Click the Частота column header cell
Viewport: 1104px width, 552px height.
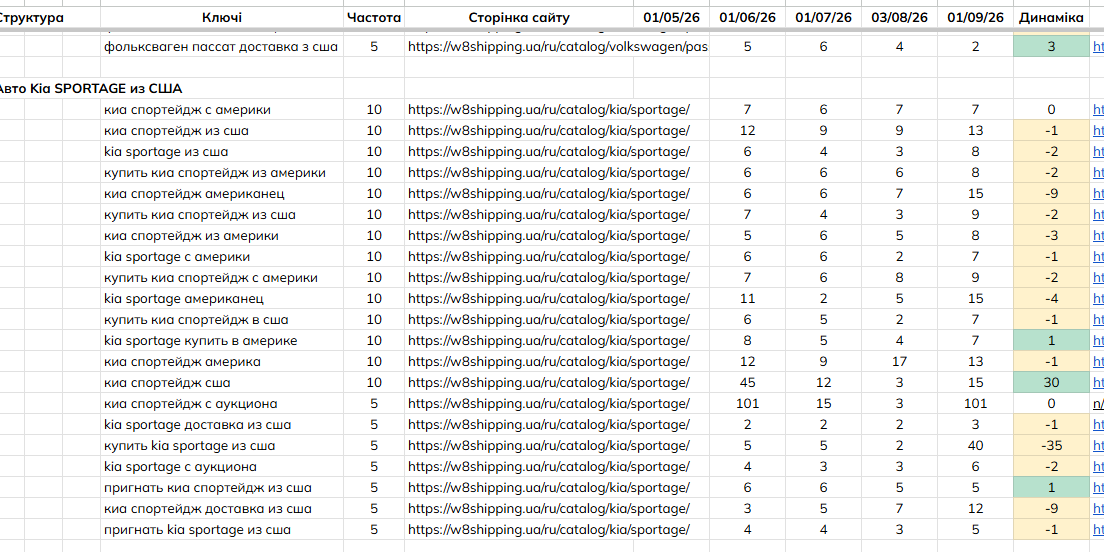click(374, 18)
